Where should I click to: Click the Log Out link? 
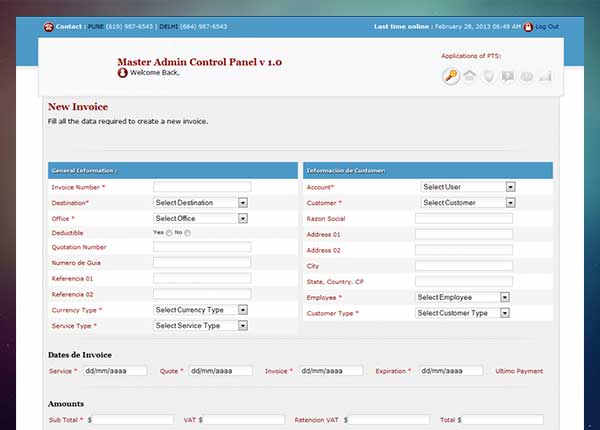point(547,26)
